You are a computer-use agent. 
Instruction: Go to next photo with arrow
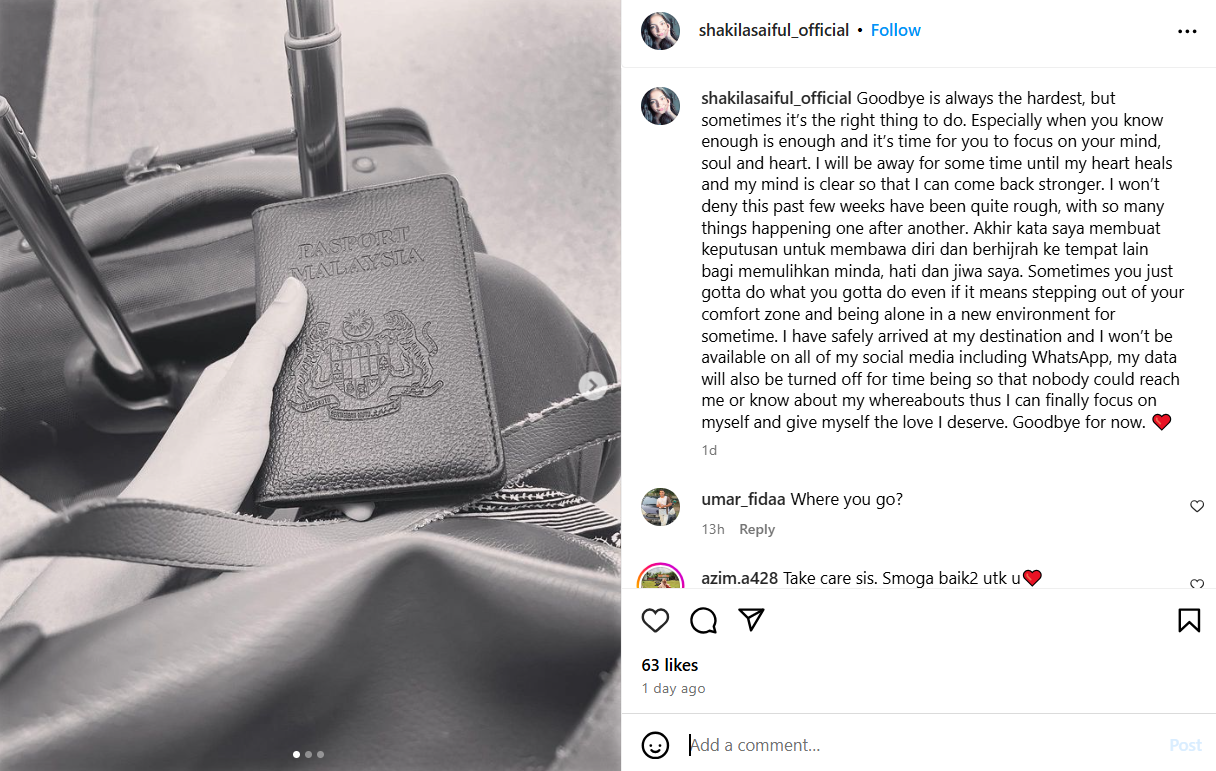tap(593, 385)
